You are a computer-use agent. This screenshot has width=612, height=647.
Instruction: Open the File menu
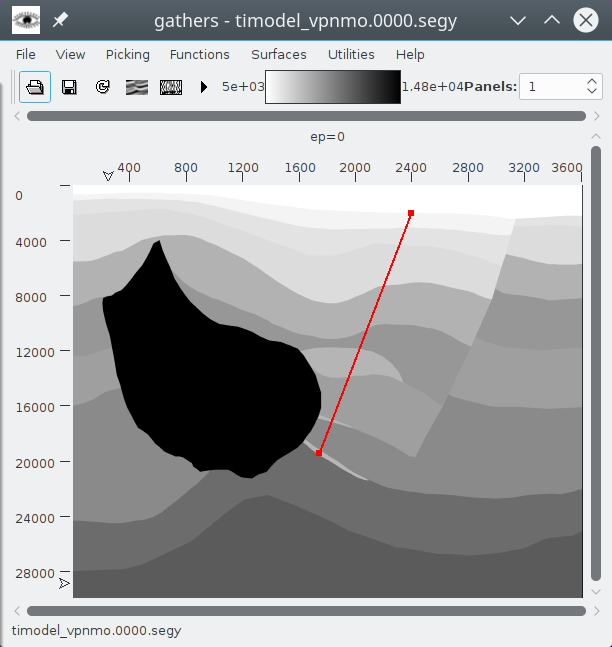click(26, 54)
